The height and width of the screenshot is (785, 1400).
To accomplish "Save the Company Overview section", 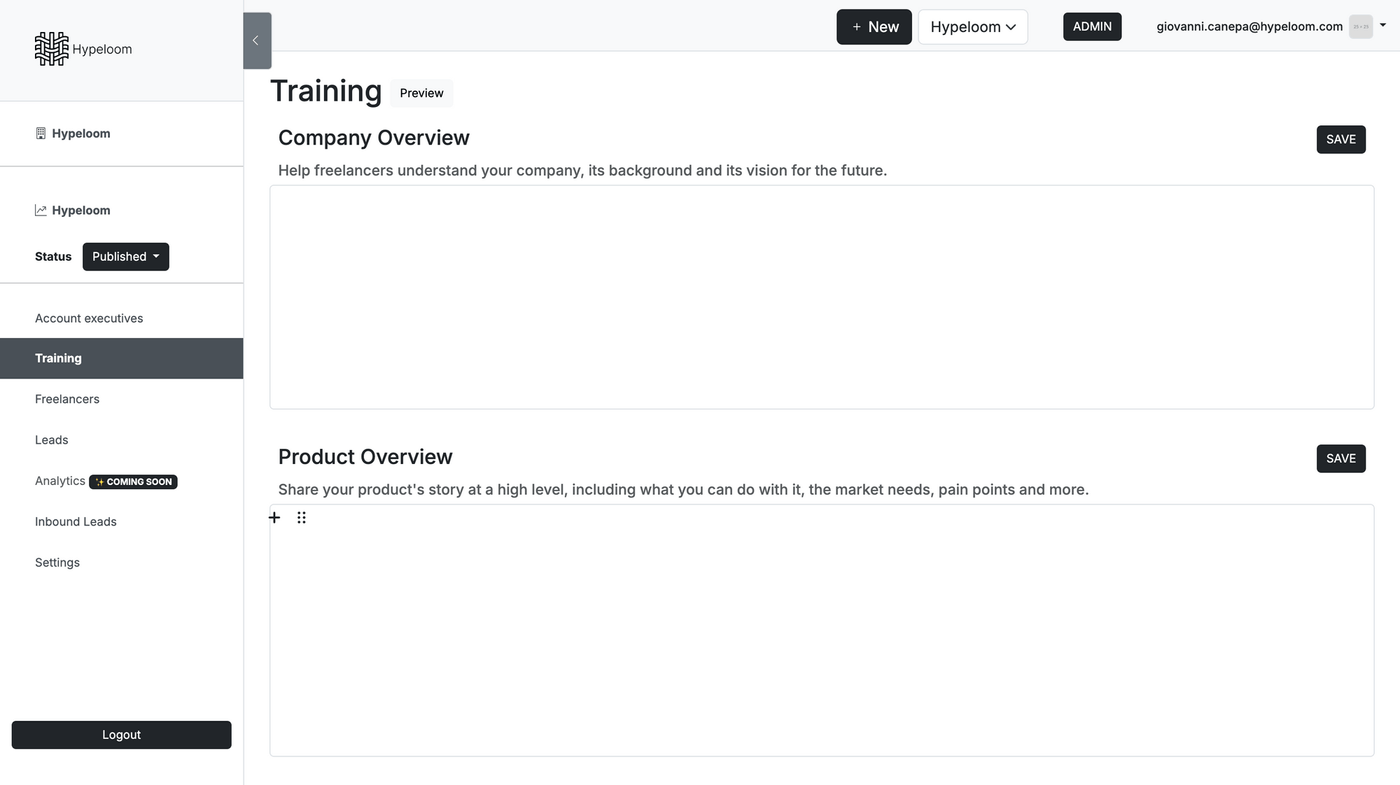I will (1341, 139).
